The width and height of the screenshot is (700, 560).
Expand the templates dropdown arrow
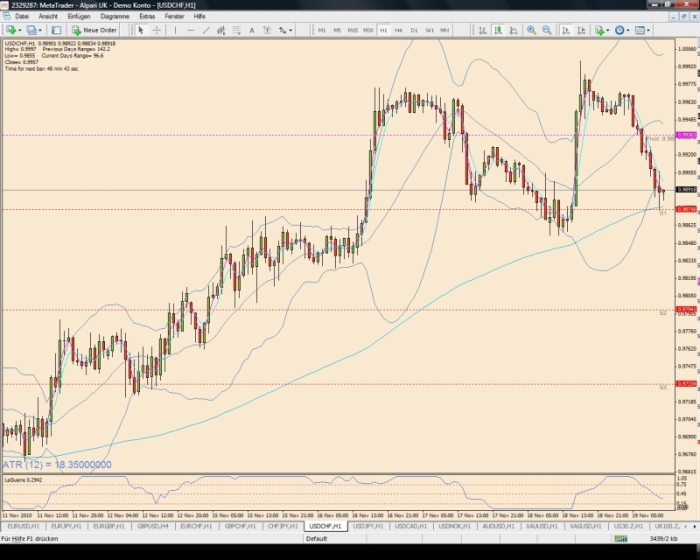click(x=648, y=30)
